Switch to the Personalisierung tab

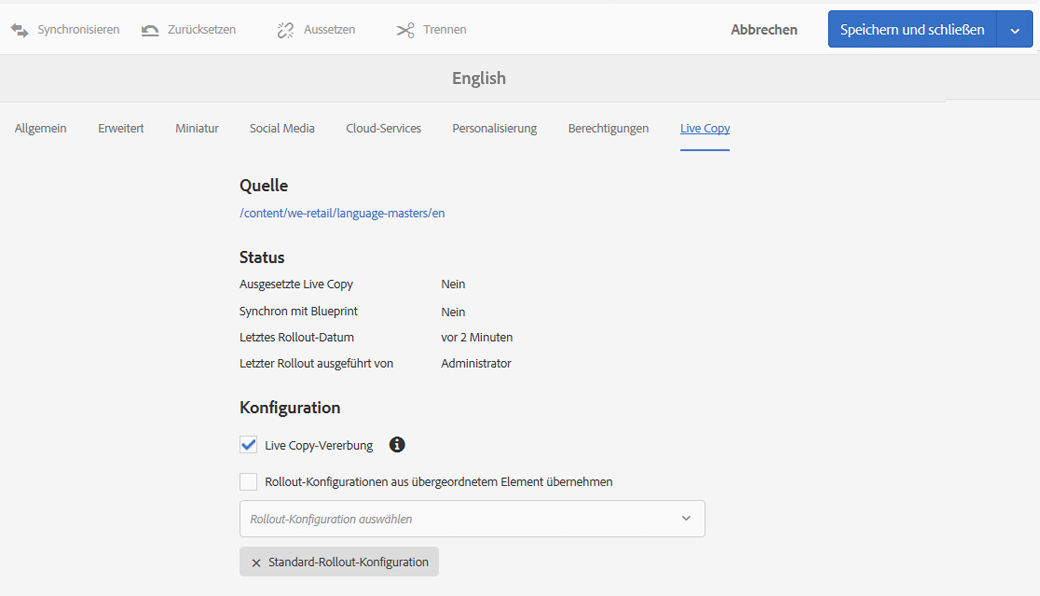point(494,128)
